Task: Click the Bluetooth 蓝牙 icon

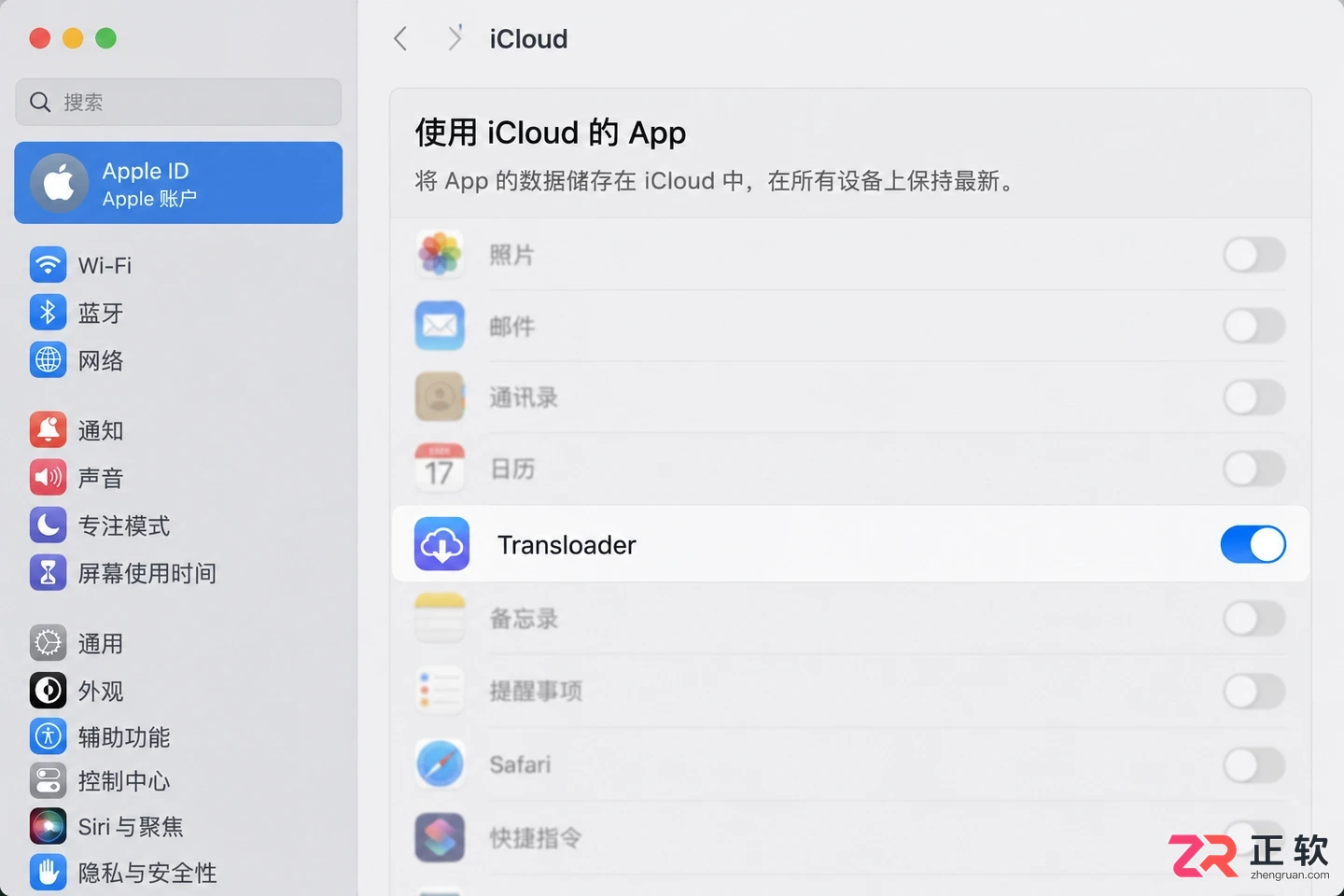Action: (48, 313)
